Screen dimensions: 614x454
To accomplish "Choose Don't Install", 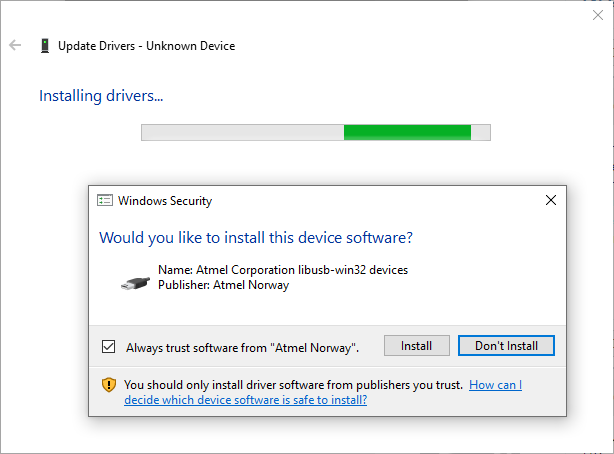I will tap(506, 345).
